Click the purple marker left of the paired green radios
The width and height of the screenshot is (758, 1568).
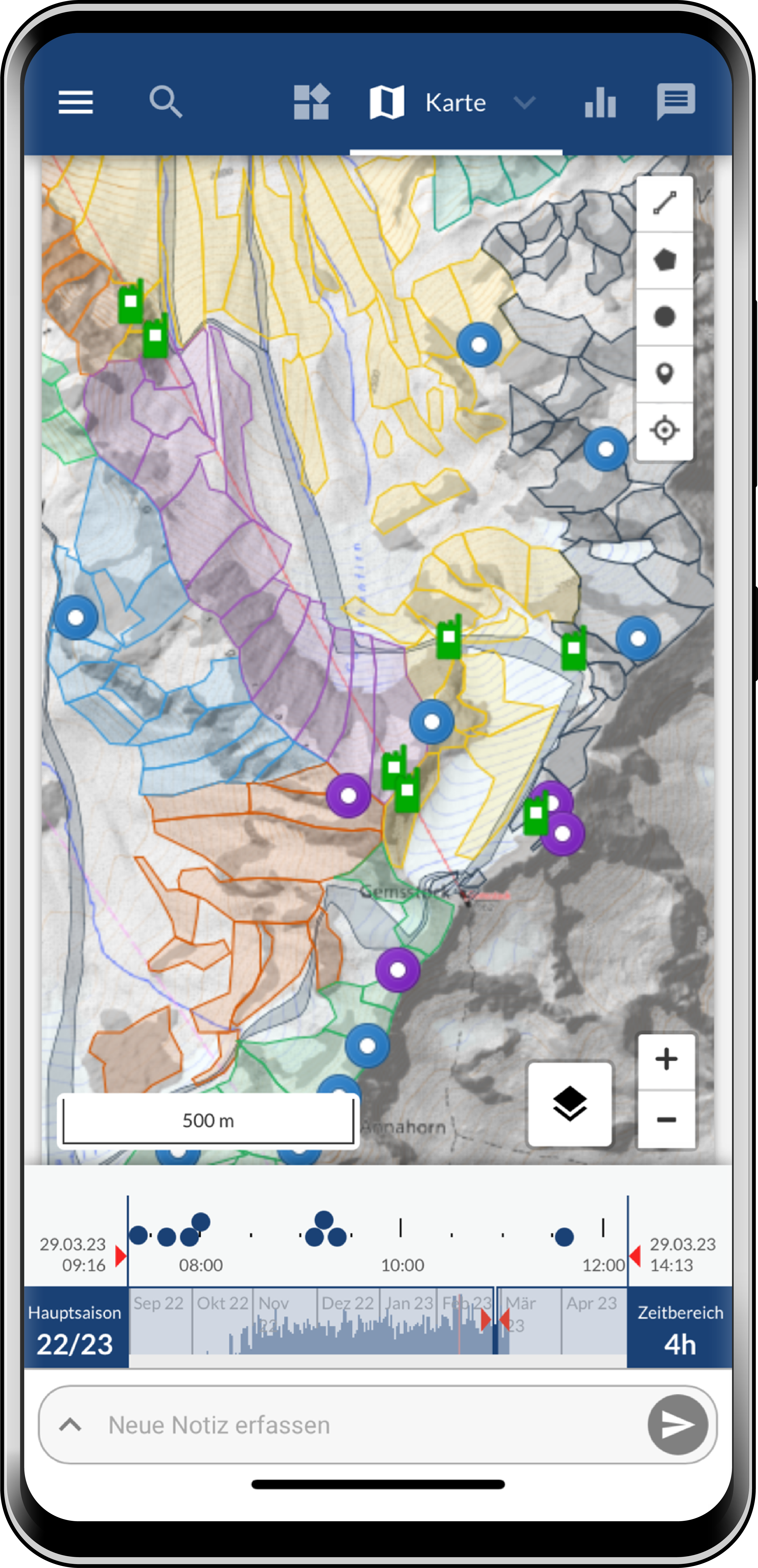pyautogui.click(x=349, y=796)
